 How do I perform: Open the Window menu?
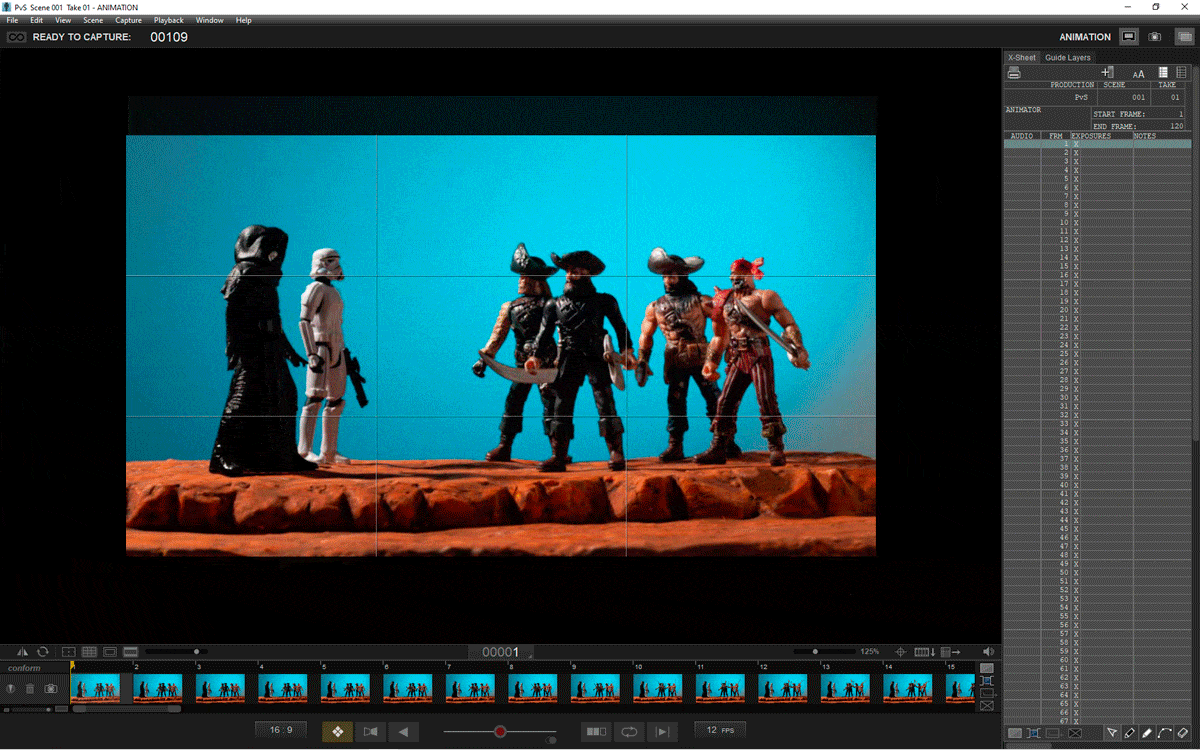tap(209, 20)
